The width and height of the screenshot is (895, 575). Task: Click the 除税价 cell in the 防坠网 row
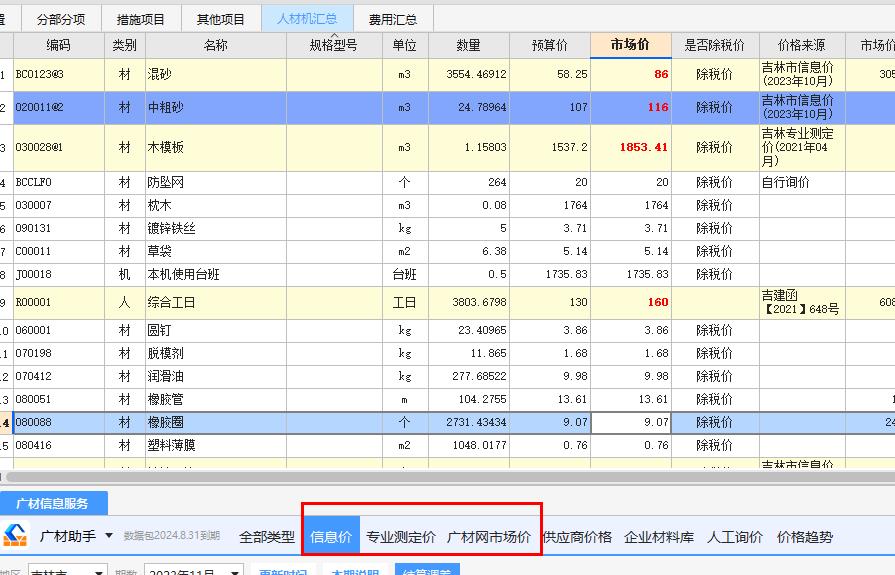click(x=715, y=182)
